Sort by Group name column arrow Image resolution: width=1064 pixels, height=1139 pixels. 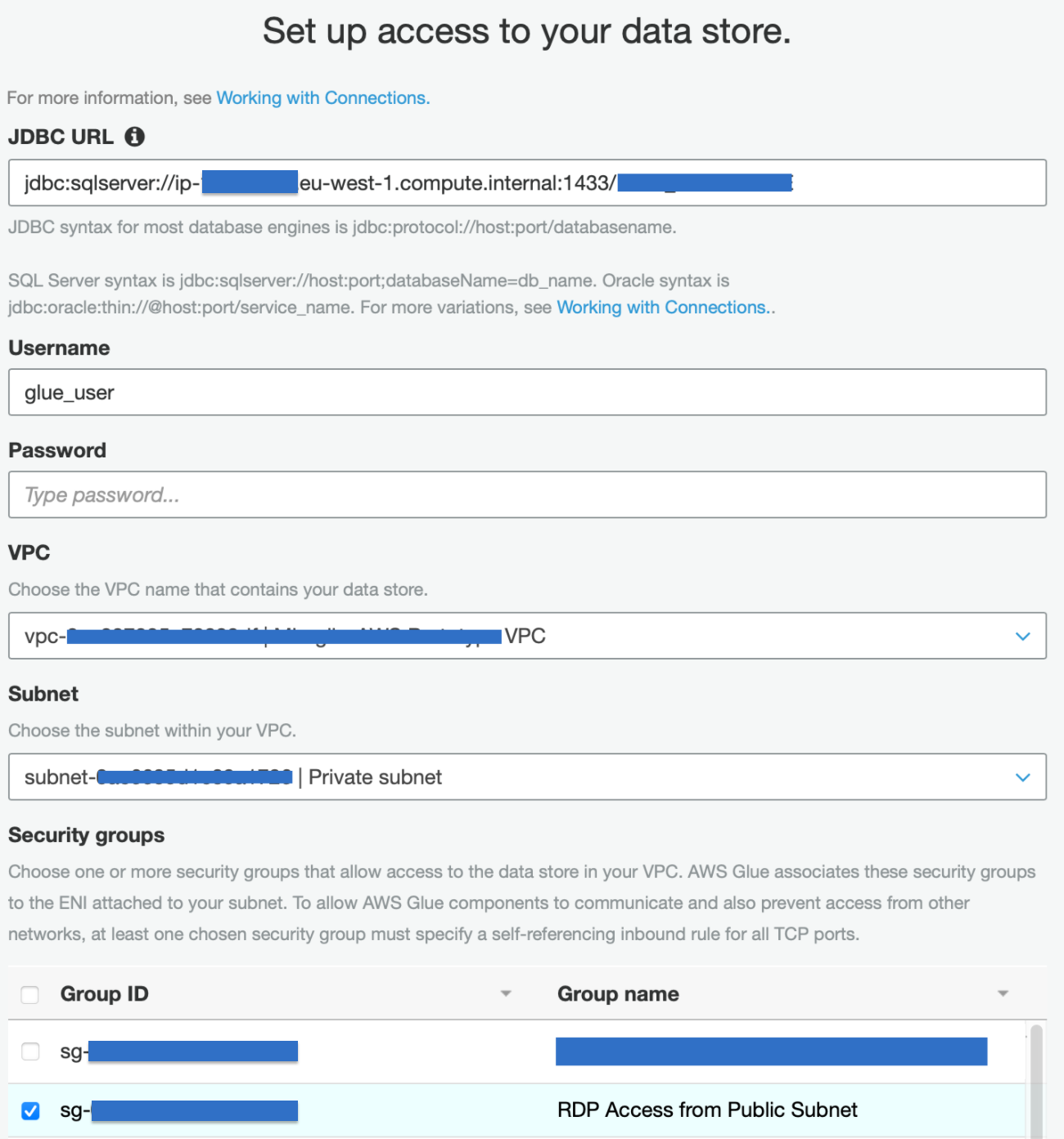1003,993
